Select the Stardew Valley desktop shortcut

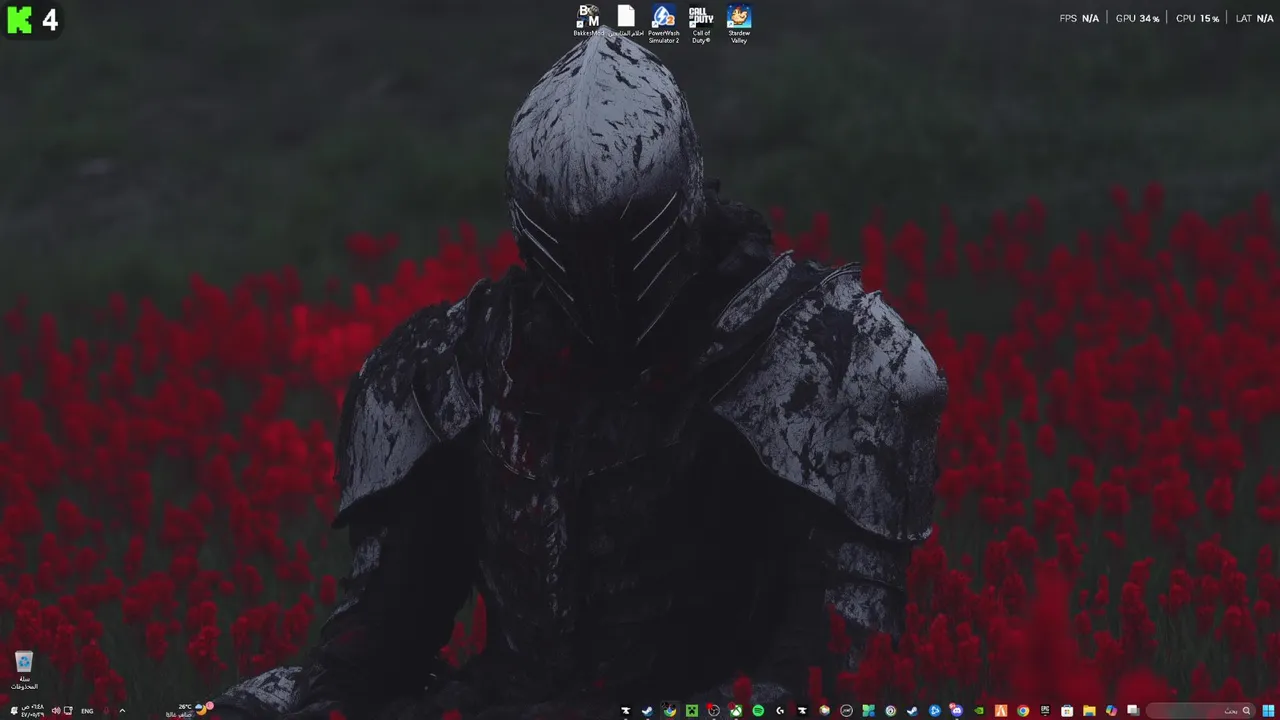(739, 24)
